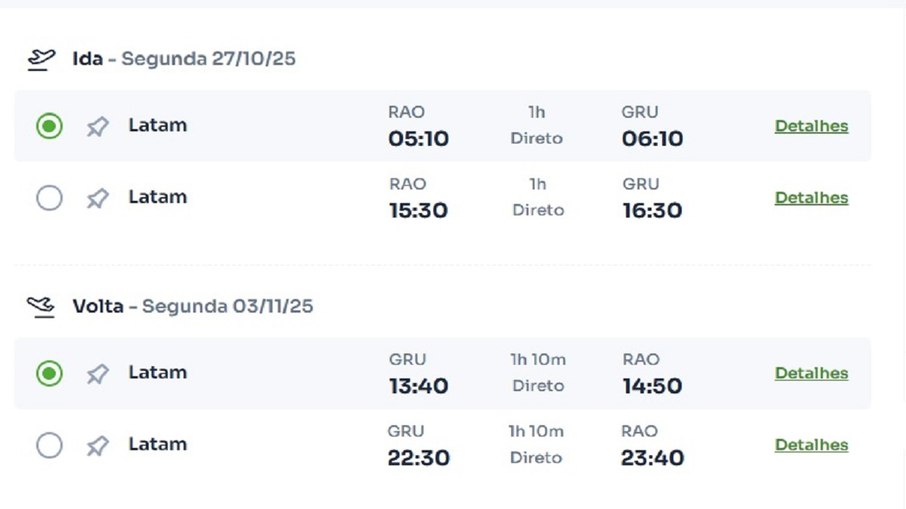Click the 23:40 RAO arrival time
906x509 pixels.
[x=652, y=458]
